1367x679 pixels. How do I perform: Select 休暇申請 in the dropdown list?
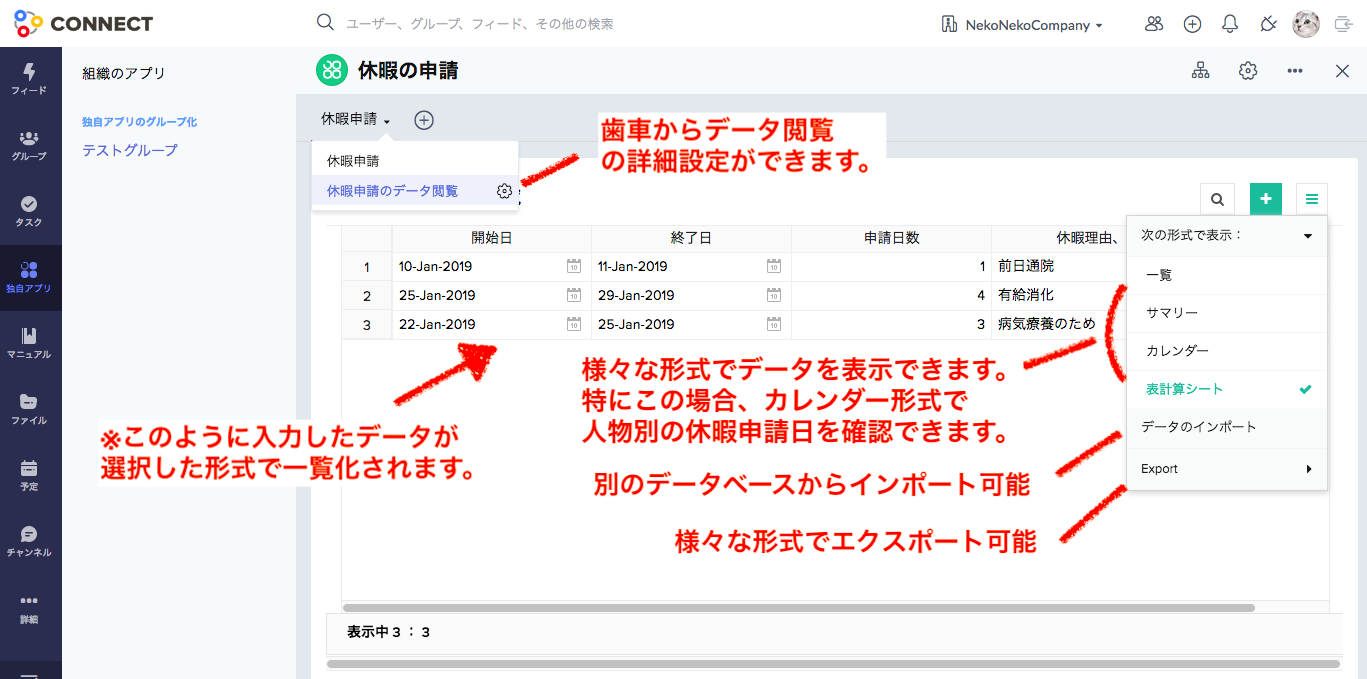pyautogui.click(x=415, y=160)
